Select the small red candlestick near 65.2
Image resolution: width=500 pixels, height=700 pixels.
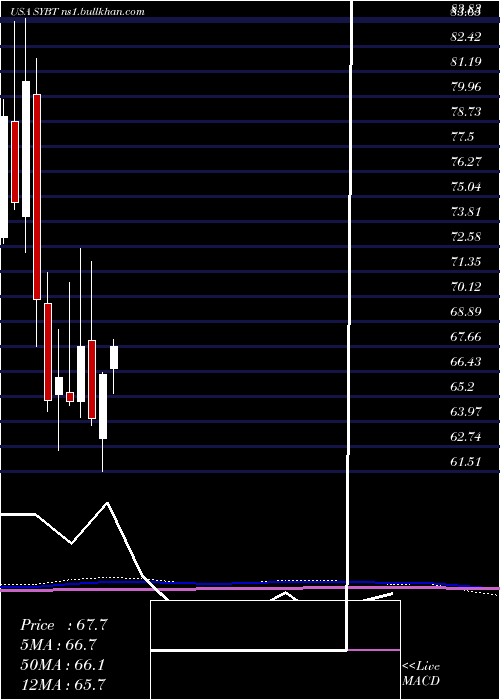click(70, 397)
